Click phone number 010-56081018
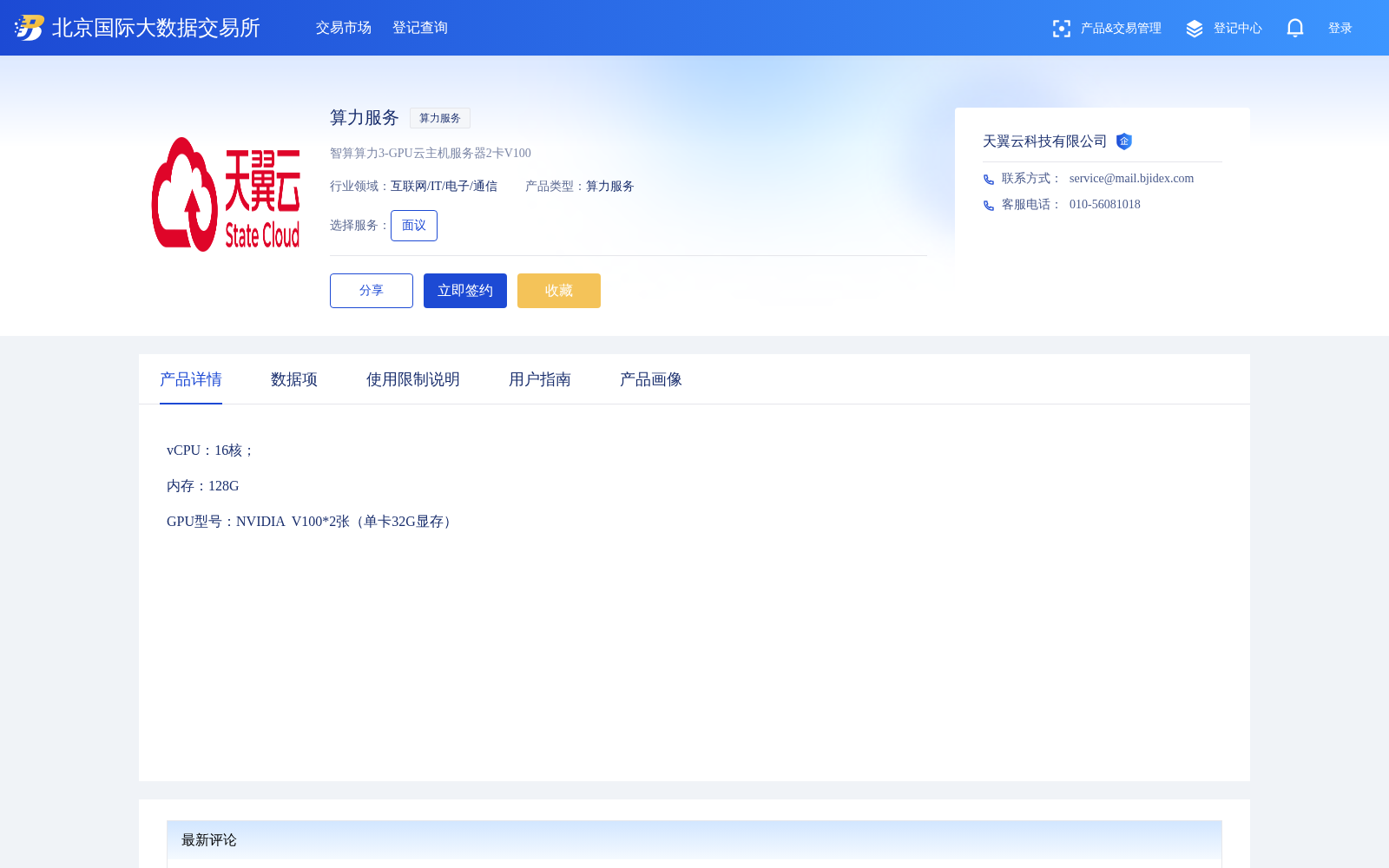 1105,205
